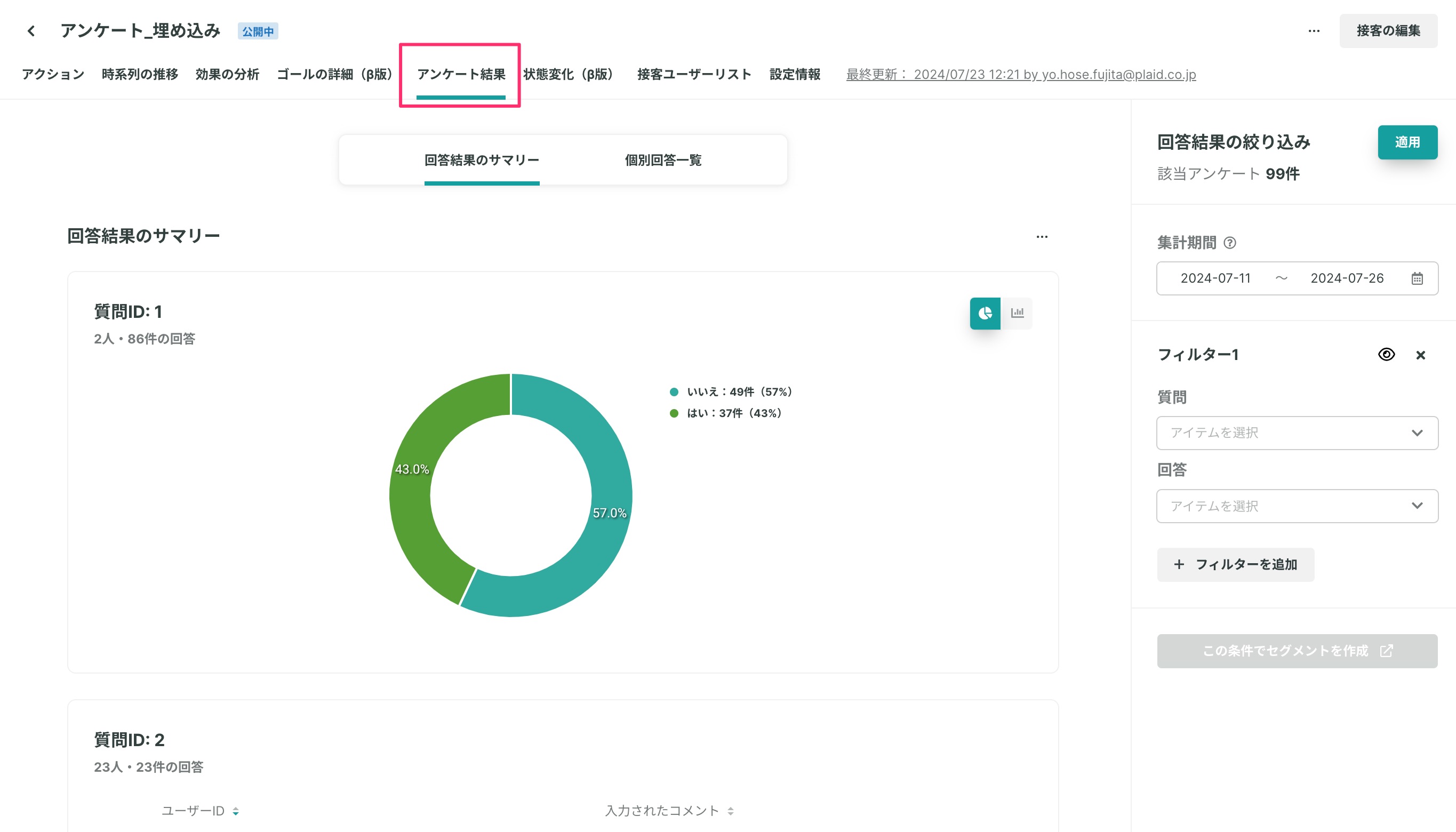
Task: Go back with the left chevron arrow
Action: click(31, 31)
